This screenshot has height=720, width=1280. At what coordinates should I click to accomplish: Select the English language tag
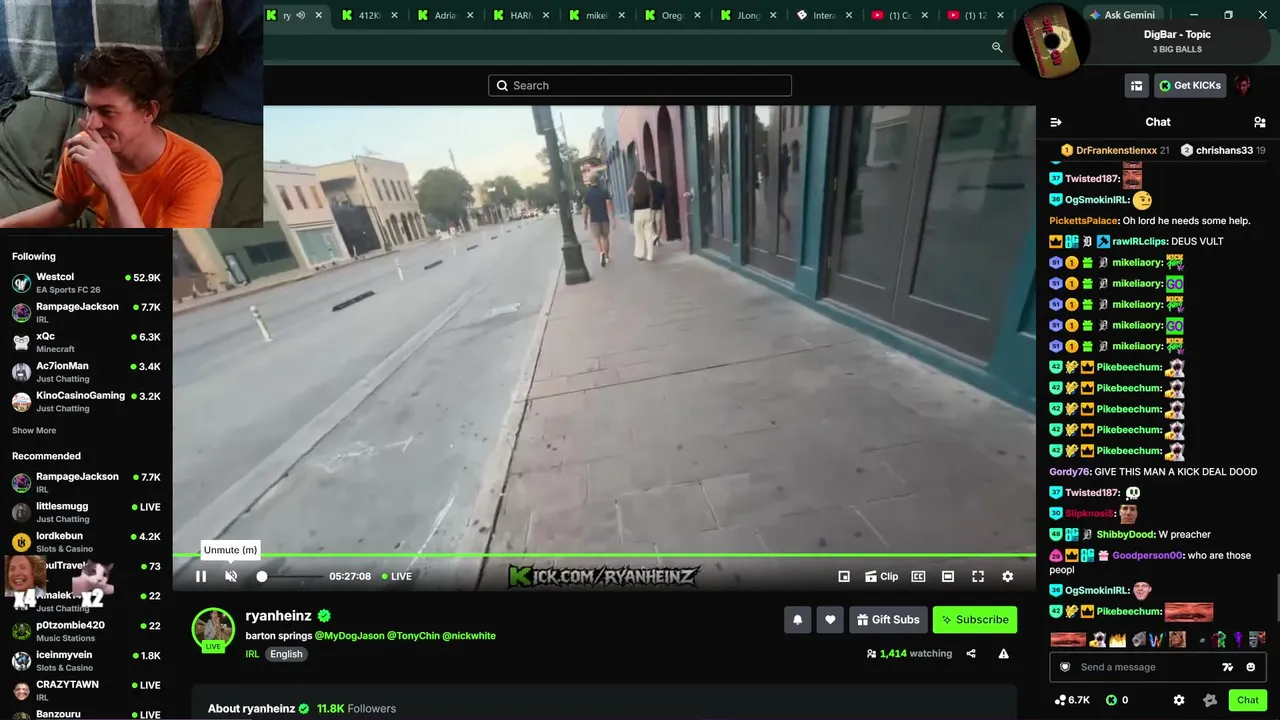[286, 654]
